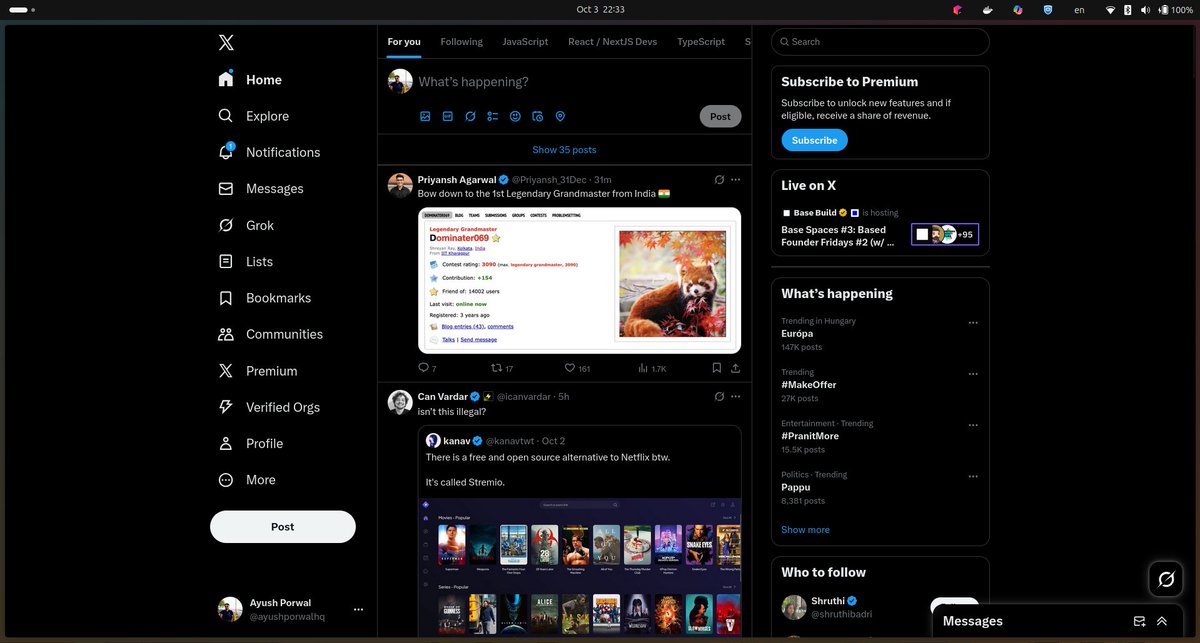Open floating Grok button bottom right
The width and height of the screenshot is (1200, 643).
click(x=1166, y=580)
